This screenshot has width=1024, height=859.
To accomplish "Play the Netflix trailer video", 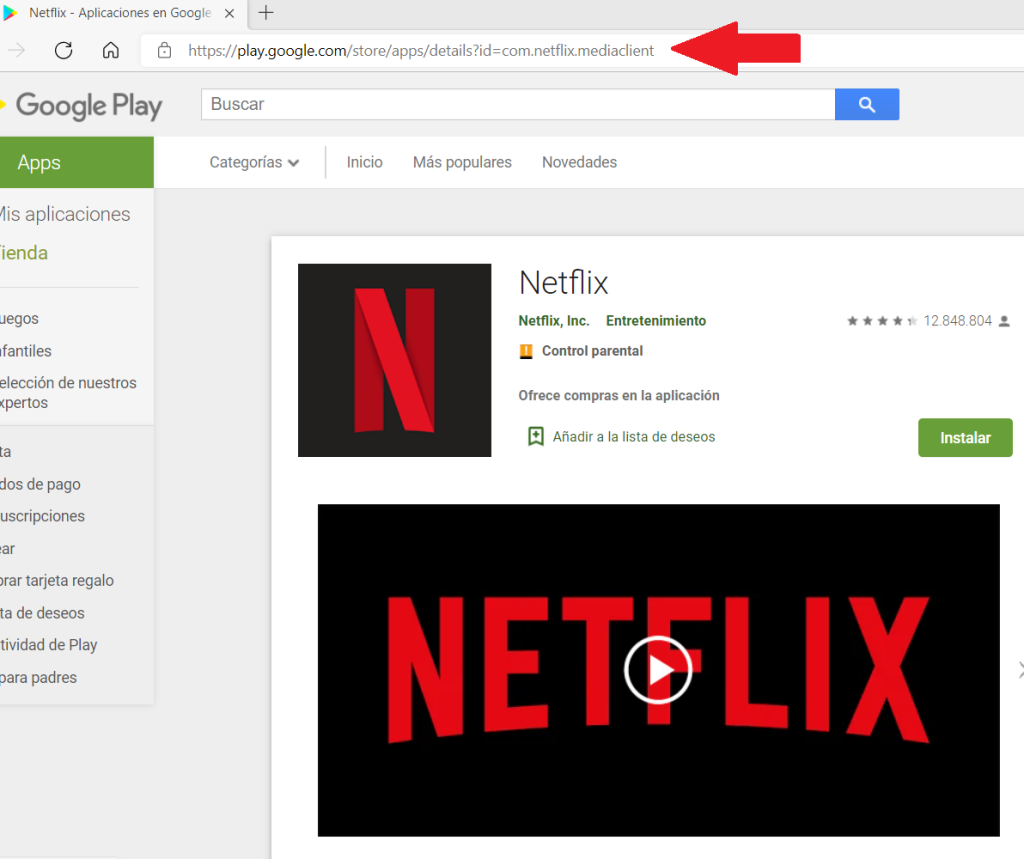I will pyautogui.click(x=658, y=670).
